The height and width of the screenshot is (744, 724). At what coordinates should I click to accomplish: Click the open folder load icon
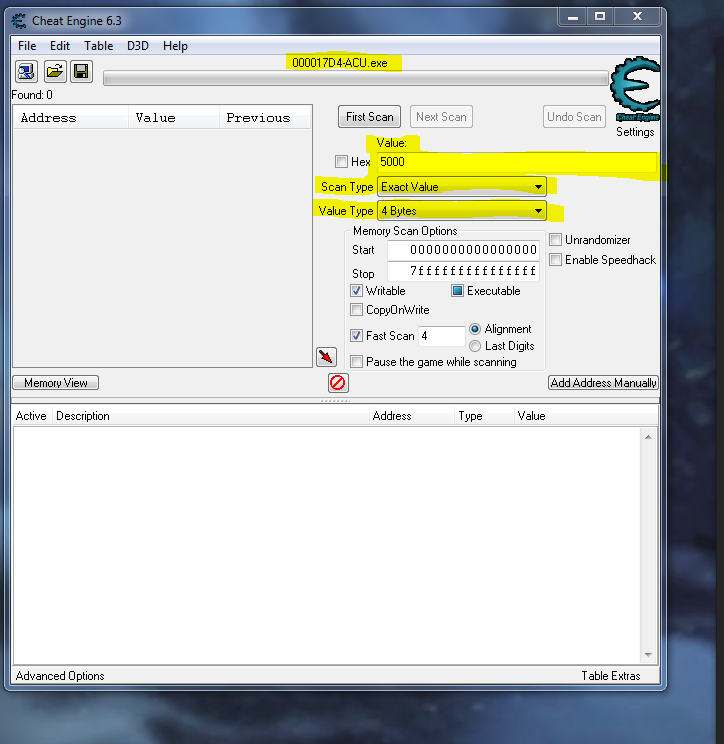54,72
